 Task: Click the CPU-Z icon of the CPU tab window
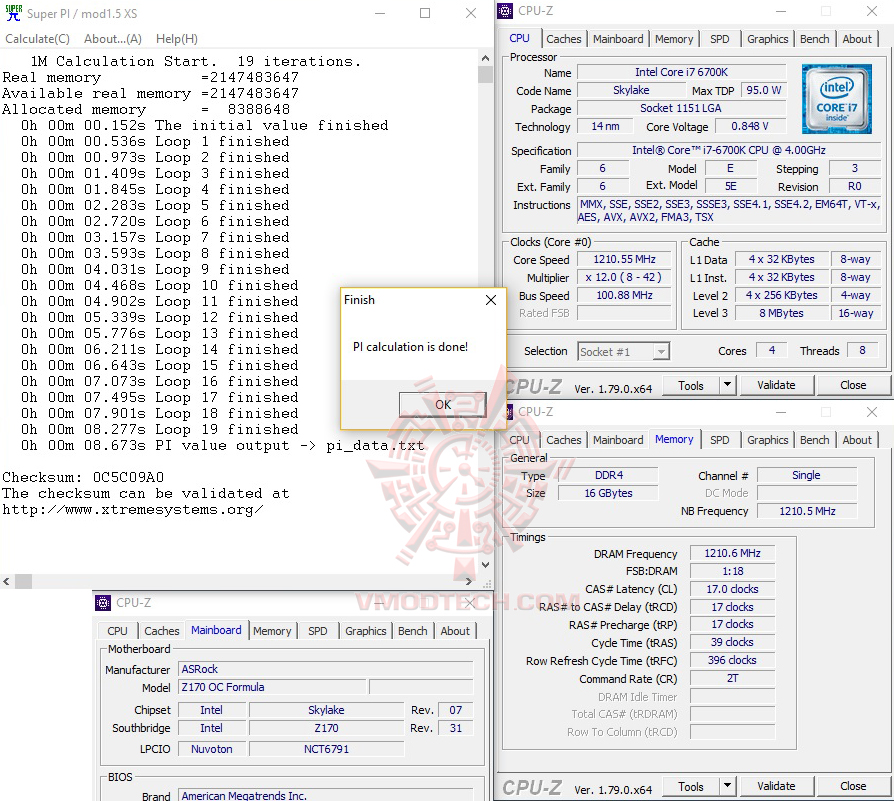tap(505, 11)
